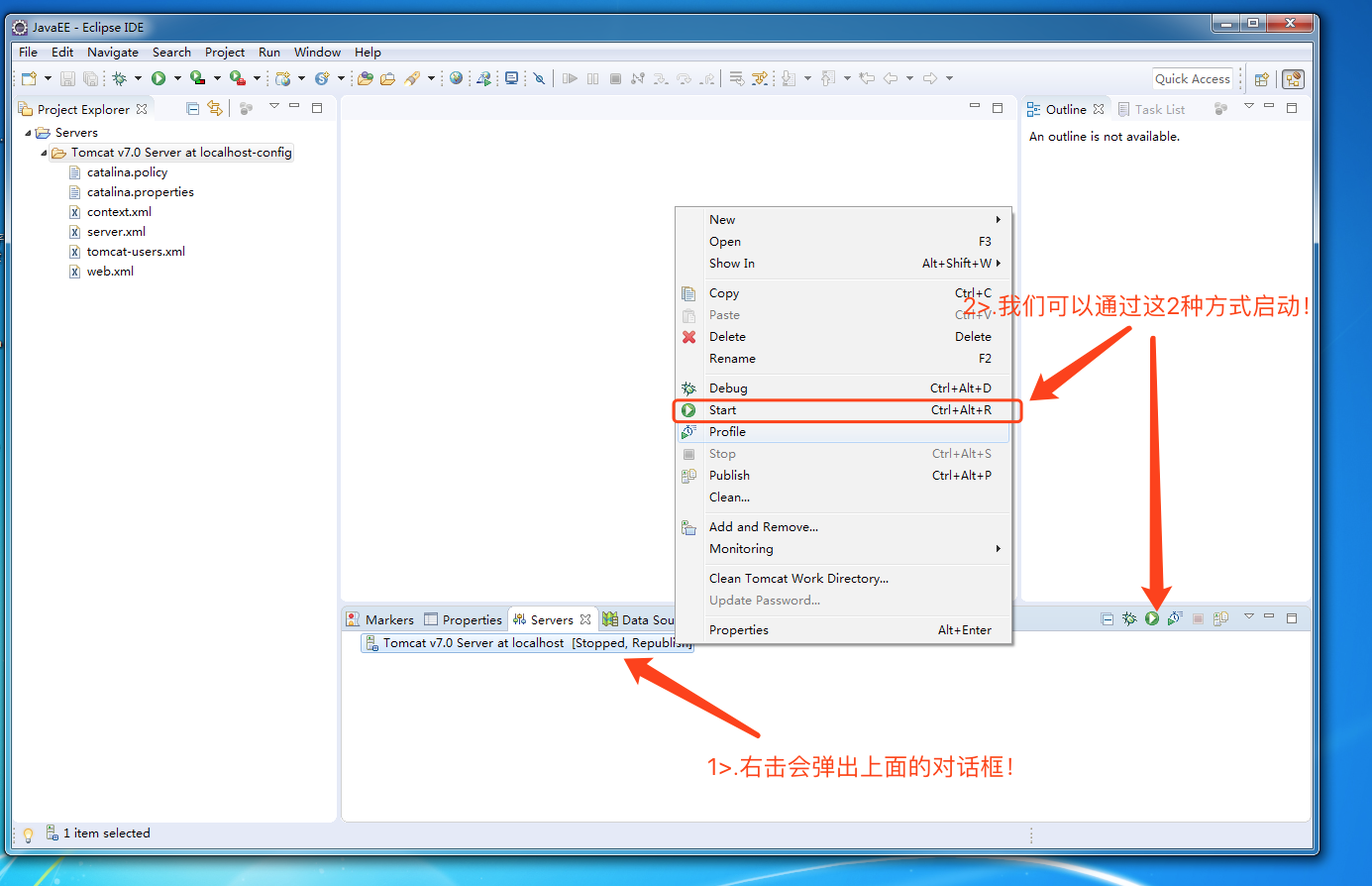Click Collapse All icon in Servers view toolbar
Image resolution: width=1372 pixels, height=886 pixels.
tap(1108, 618)
